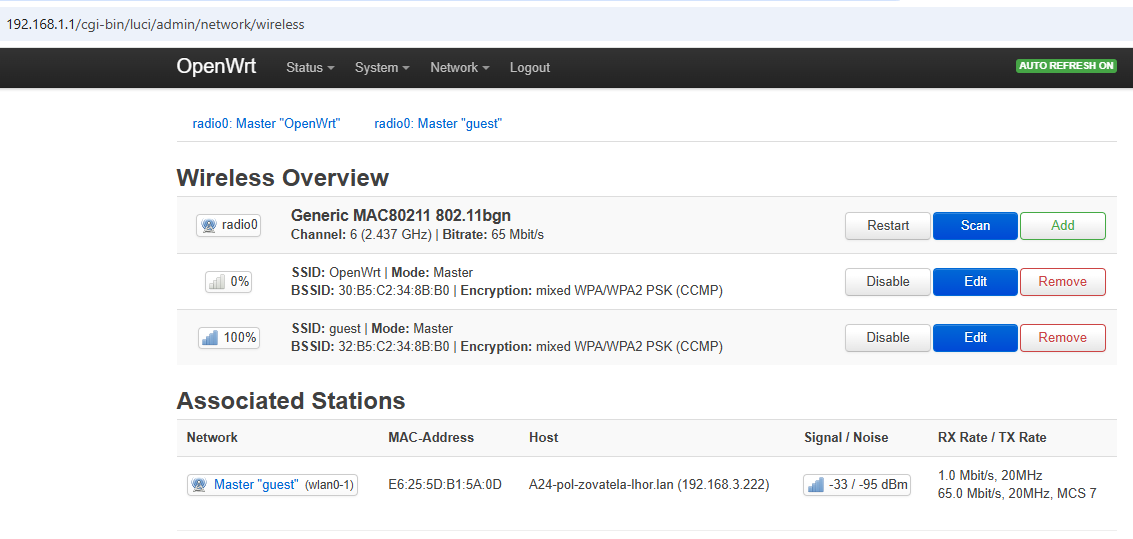Screen dimensions: 1133x539
Task: Open the radio0: Master "OpenWrt" tab
Action: [x=266, y=124]
